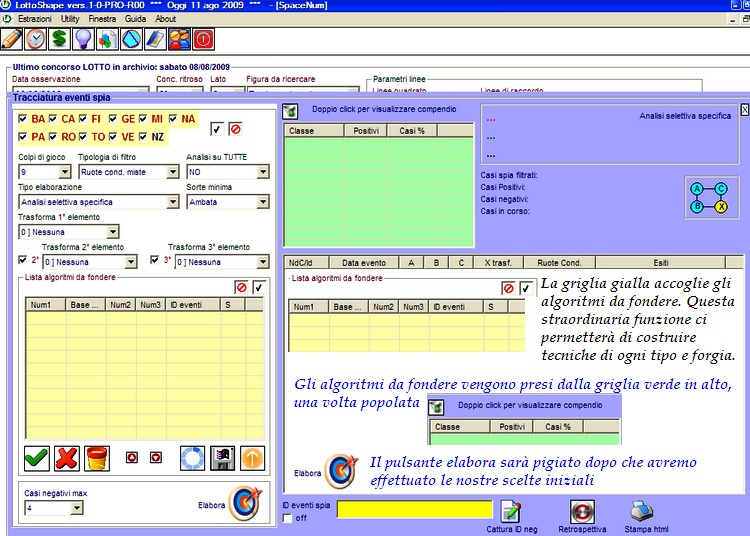Click the blue circle-in-square toolbar icon

coord(131,39)
